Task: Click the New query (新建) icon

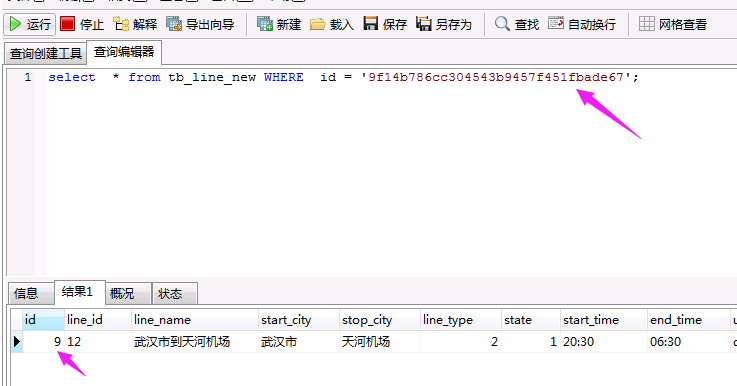Action: pyautogui.click(x=265, y=24)
